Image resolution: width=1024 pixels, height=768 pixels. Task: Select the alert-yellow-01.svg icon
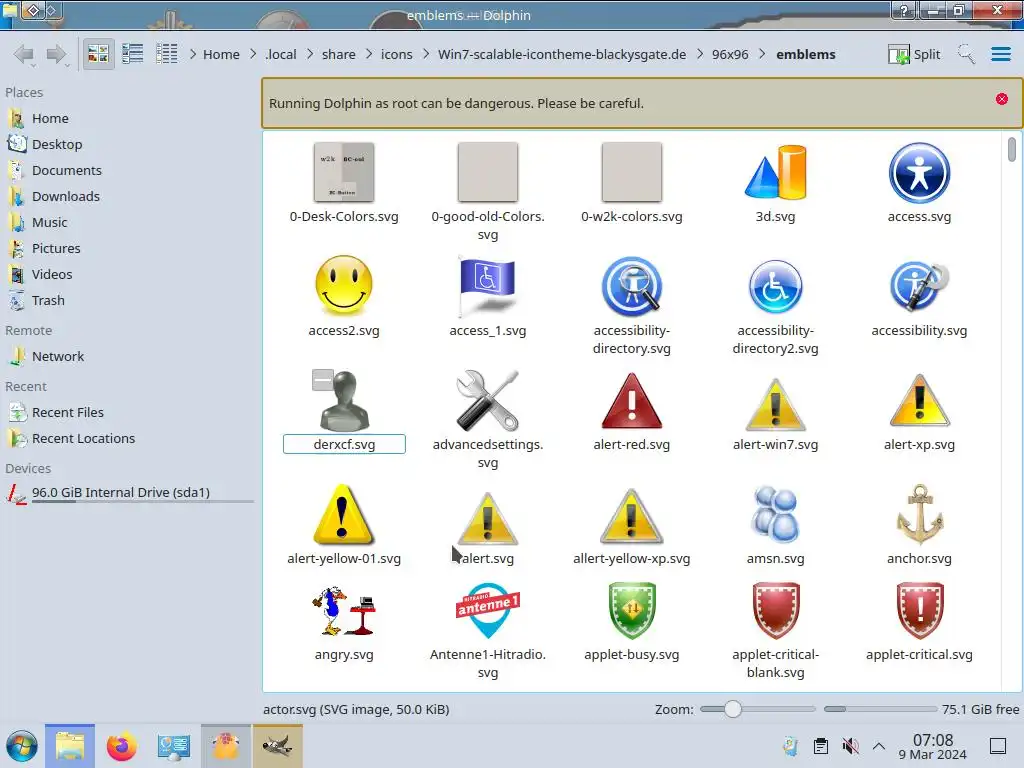[344, 515]
